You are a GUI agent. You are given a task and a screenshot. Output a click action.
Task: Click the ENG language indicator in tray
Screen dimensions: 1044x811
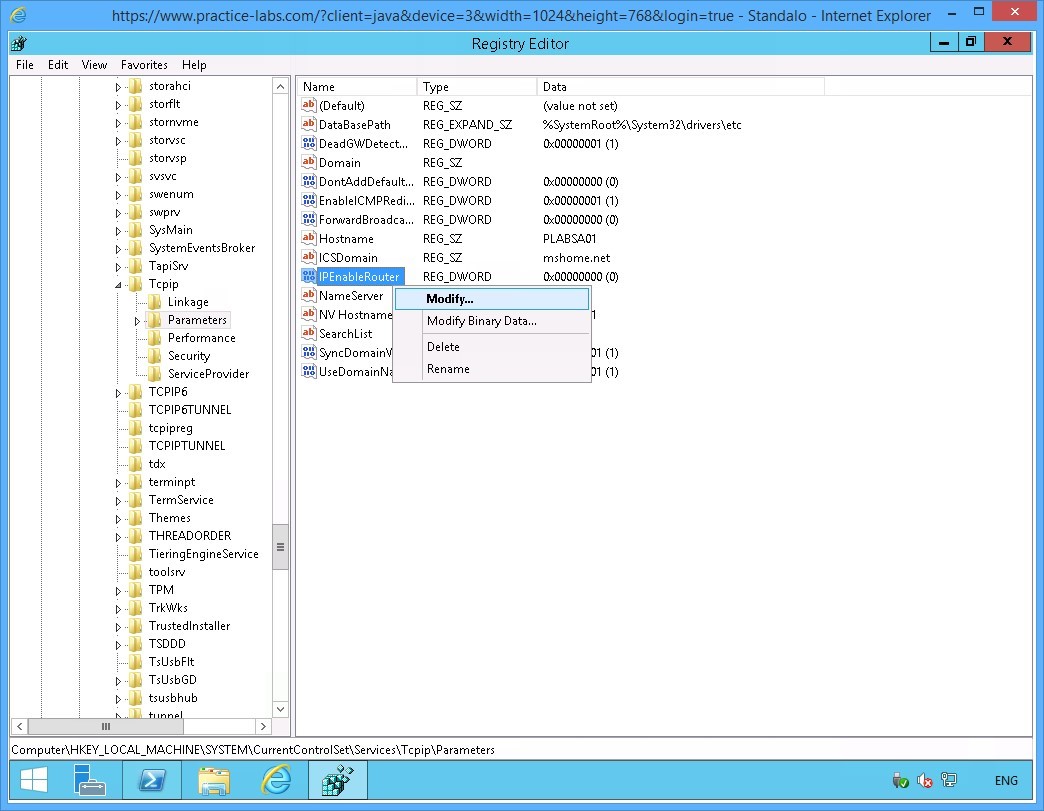click(x=1006, y=781)
